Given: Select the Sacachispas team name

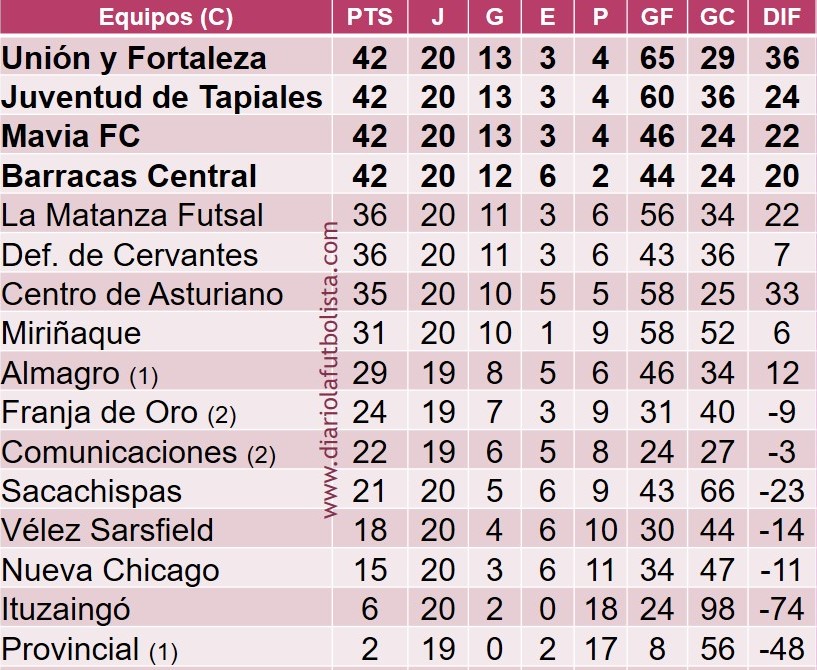Looking at the screenshot, I should [92, 492].
